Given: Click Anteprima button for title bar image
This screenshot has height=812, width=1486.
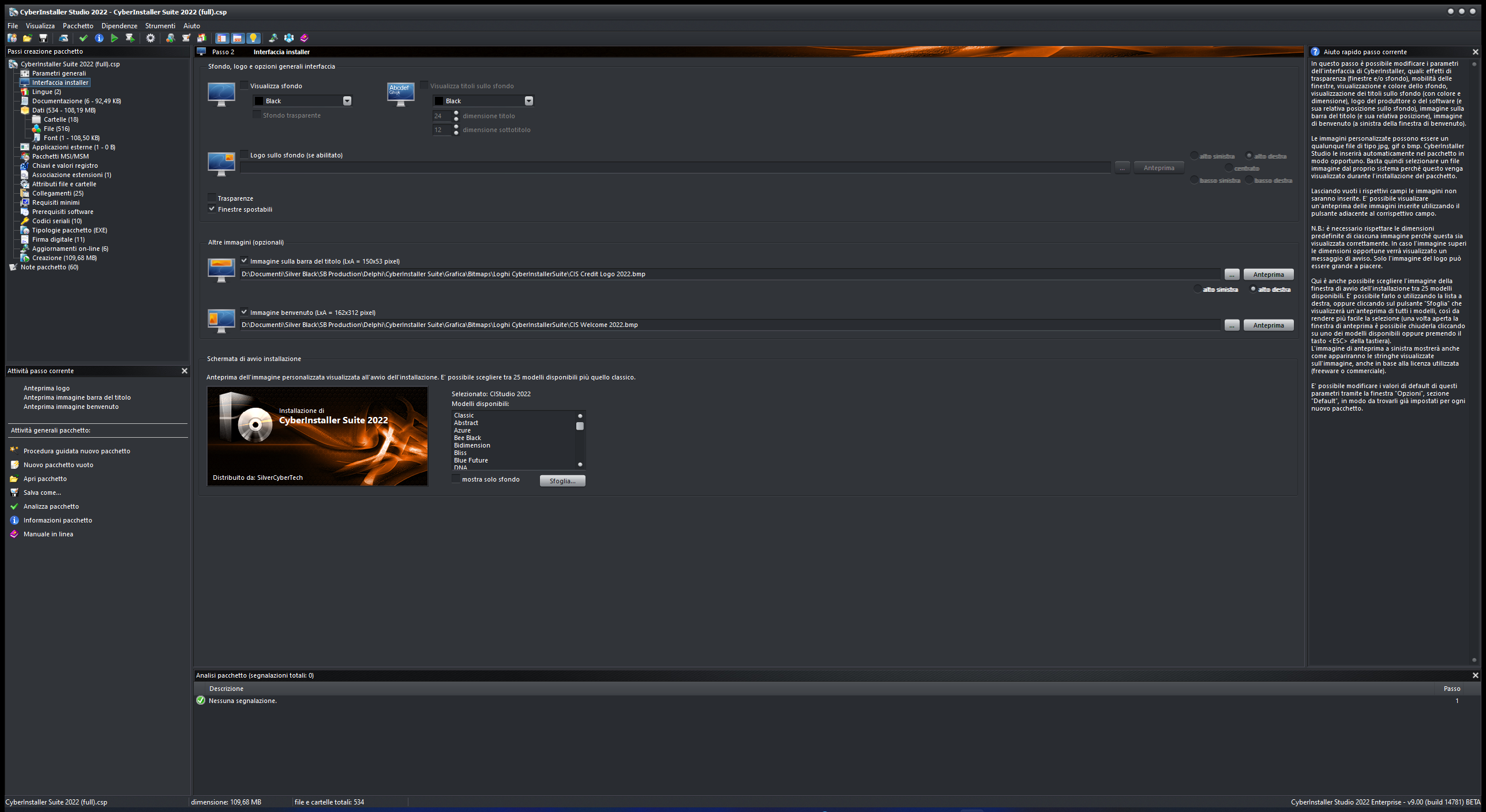Looking at the screenshot, I should [x=1269, y=275].
